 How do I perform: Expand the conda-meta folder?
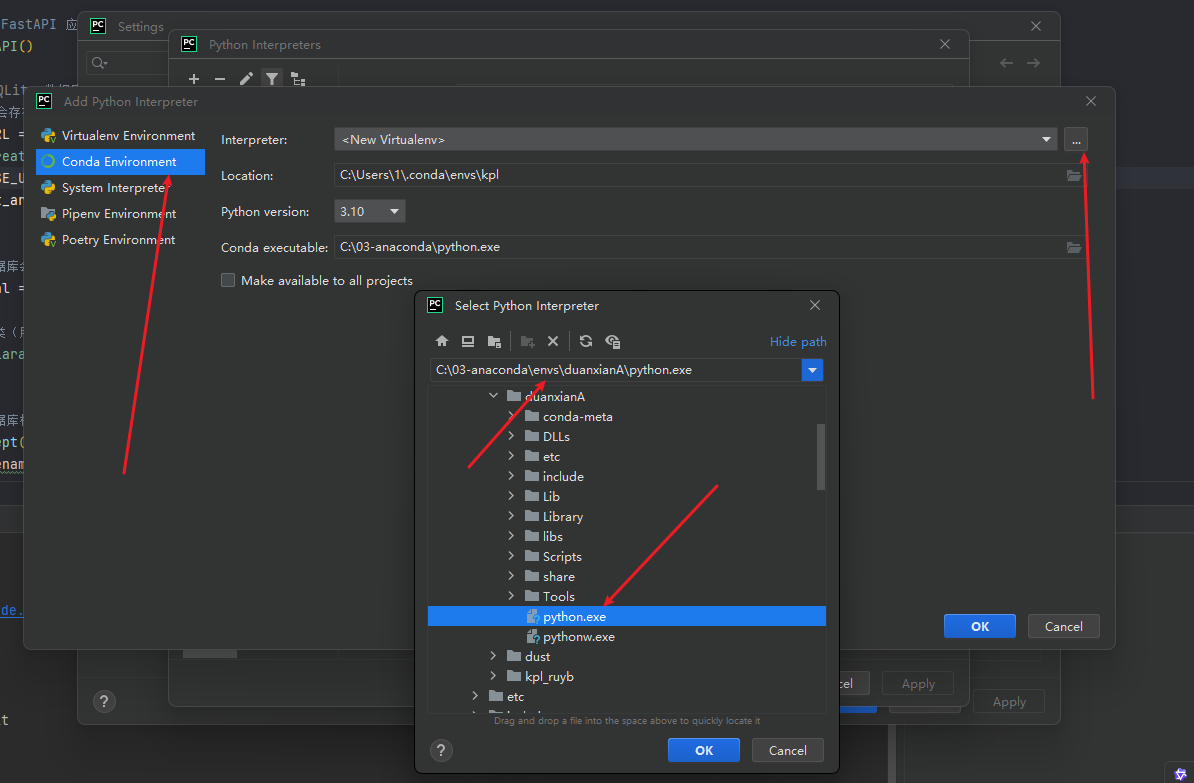click(x=512, y=416)
